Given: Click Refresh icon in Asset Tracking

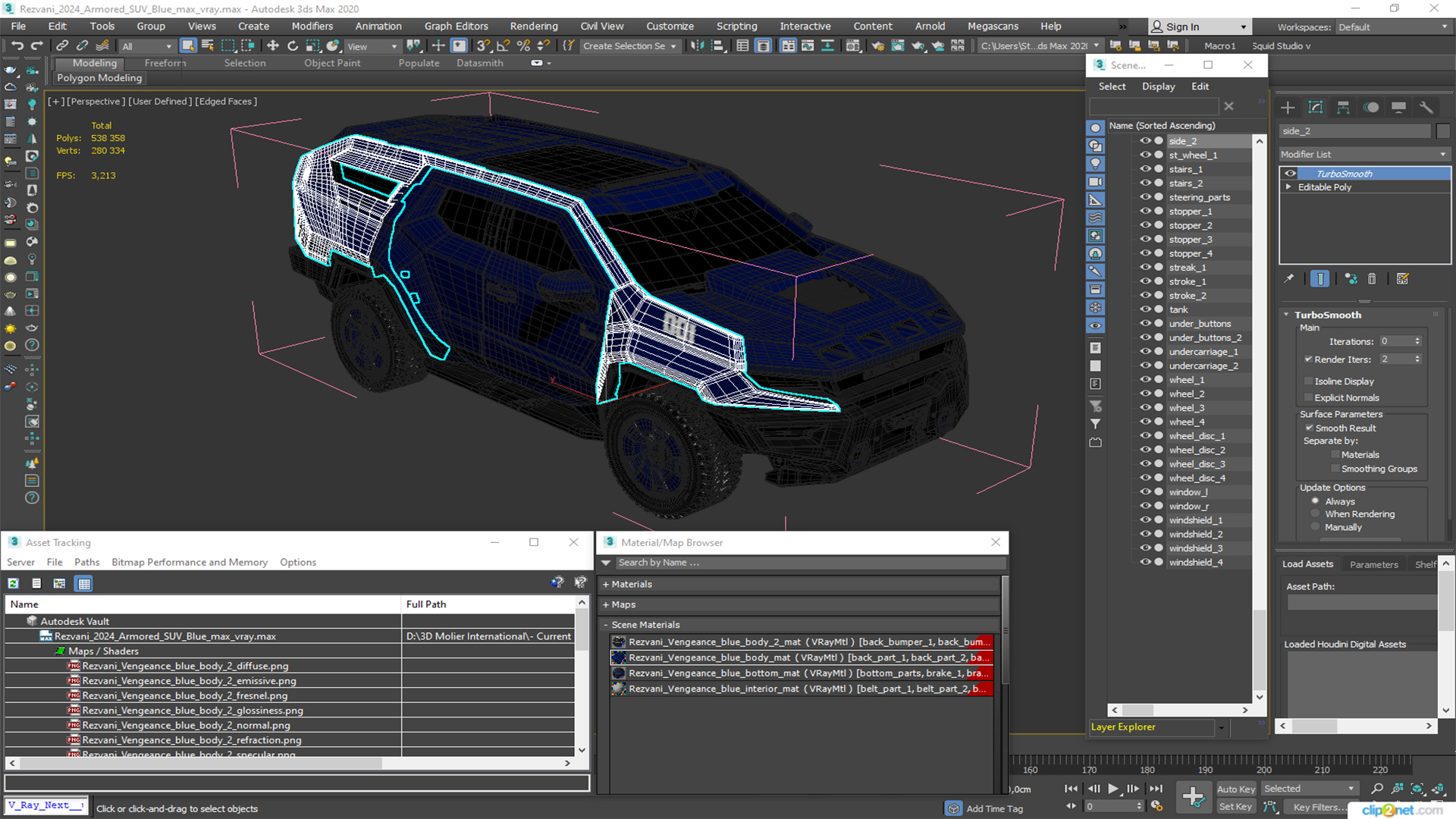Looking at the screenshot, I should pos(14,583).
